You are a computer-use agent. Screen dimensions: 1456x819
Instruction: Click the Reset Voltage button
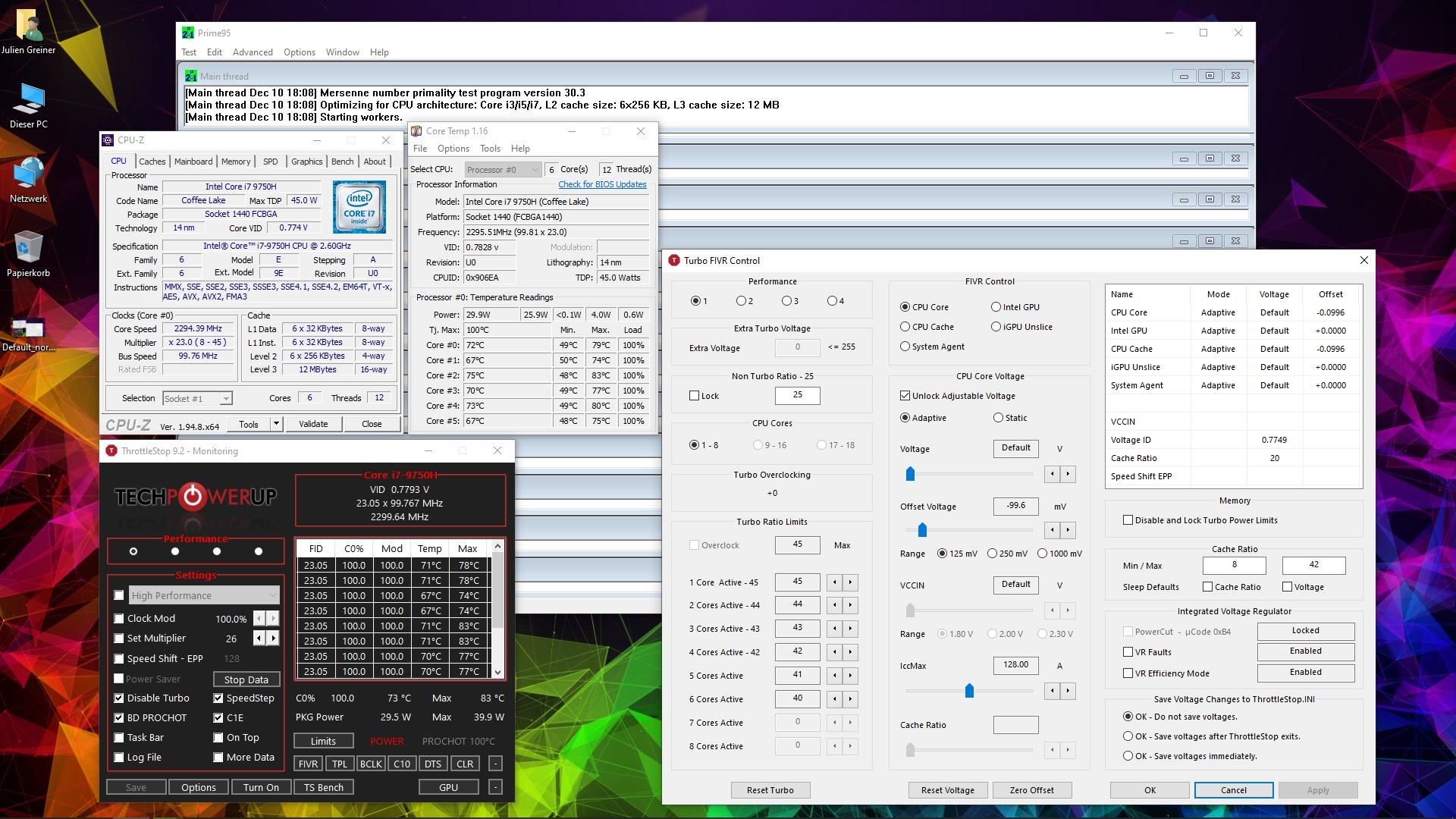coord(947,790)
